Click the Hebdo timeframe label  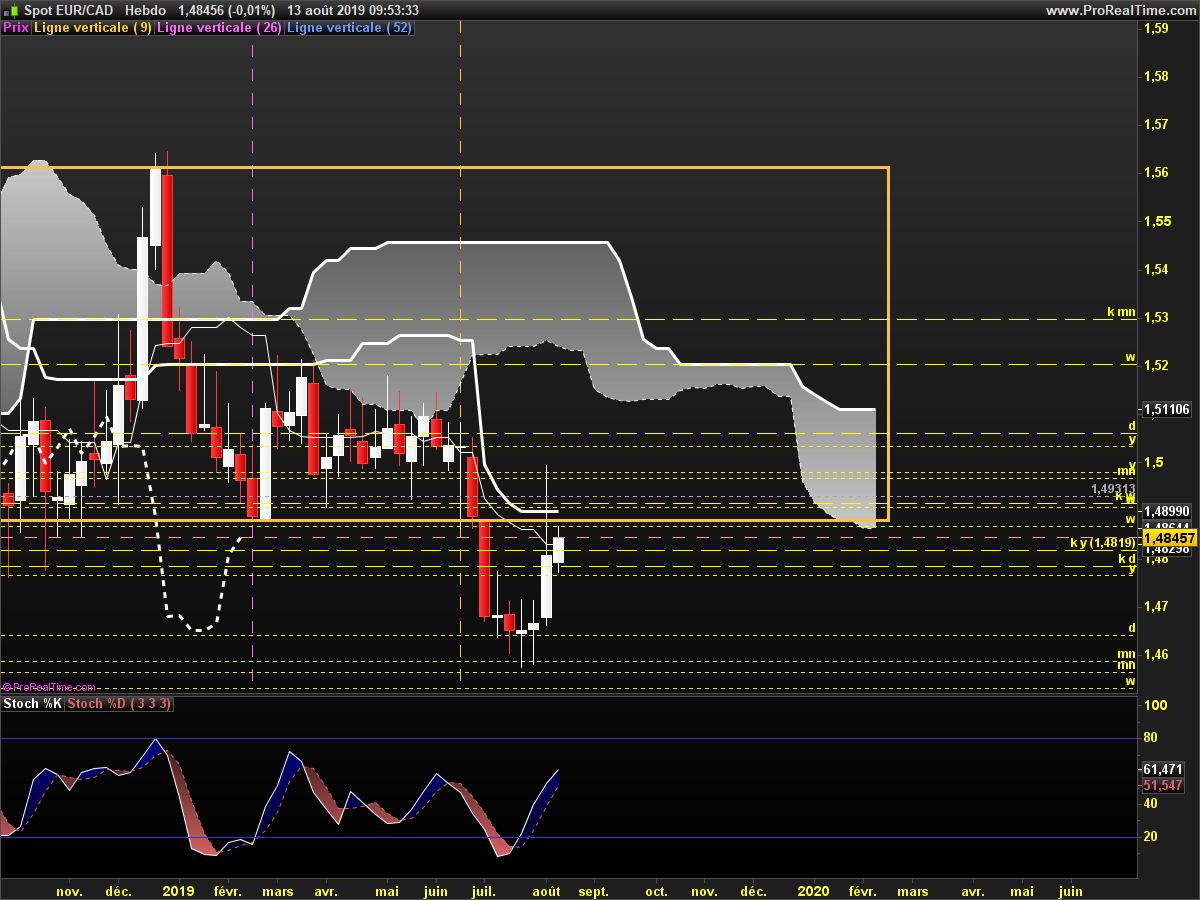tap(146, 10)
